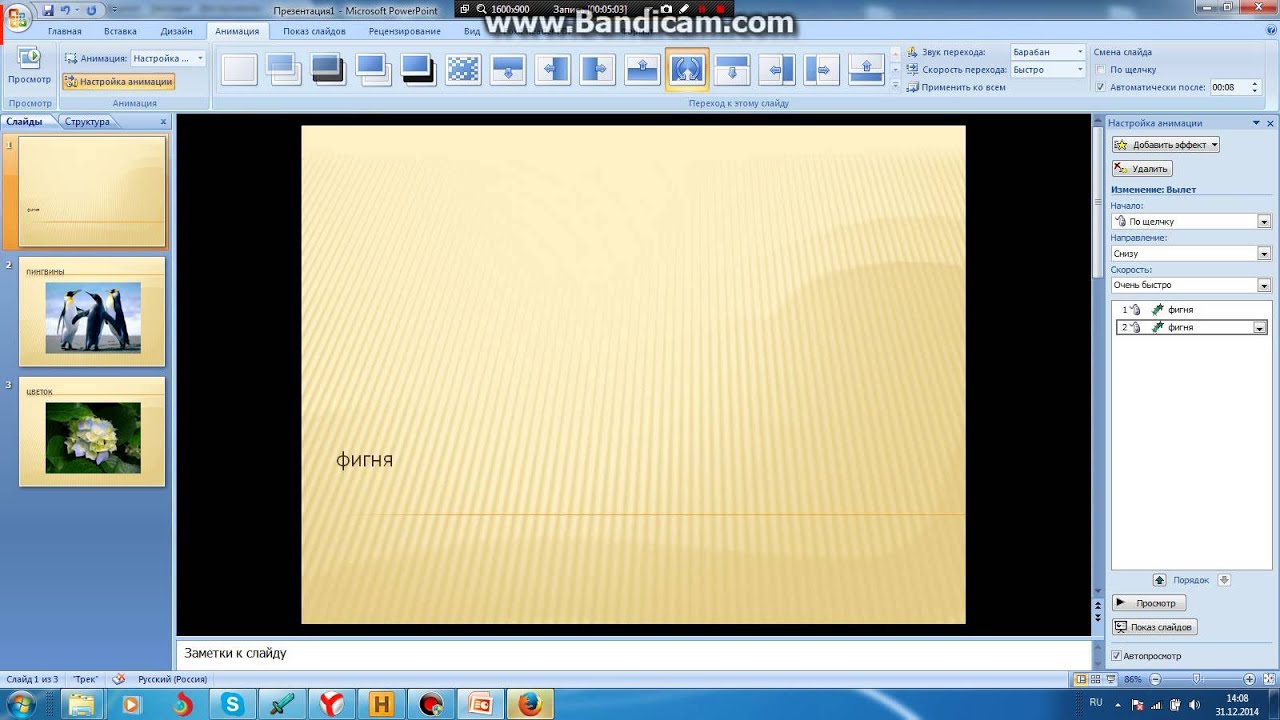Open Направление Снизу dropdown
Screen dimensions: 1280x720
click(1264, 254)
